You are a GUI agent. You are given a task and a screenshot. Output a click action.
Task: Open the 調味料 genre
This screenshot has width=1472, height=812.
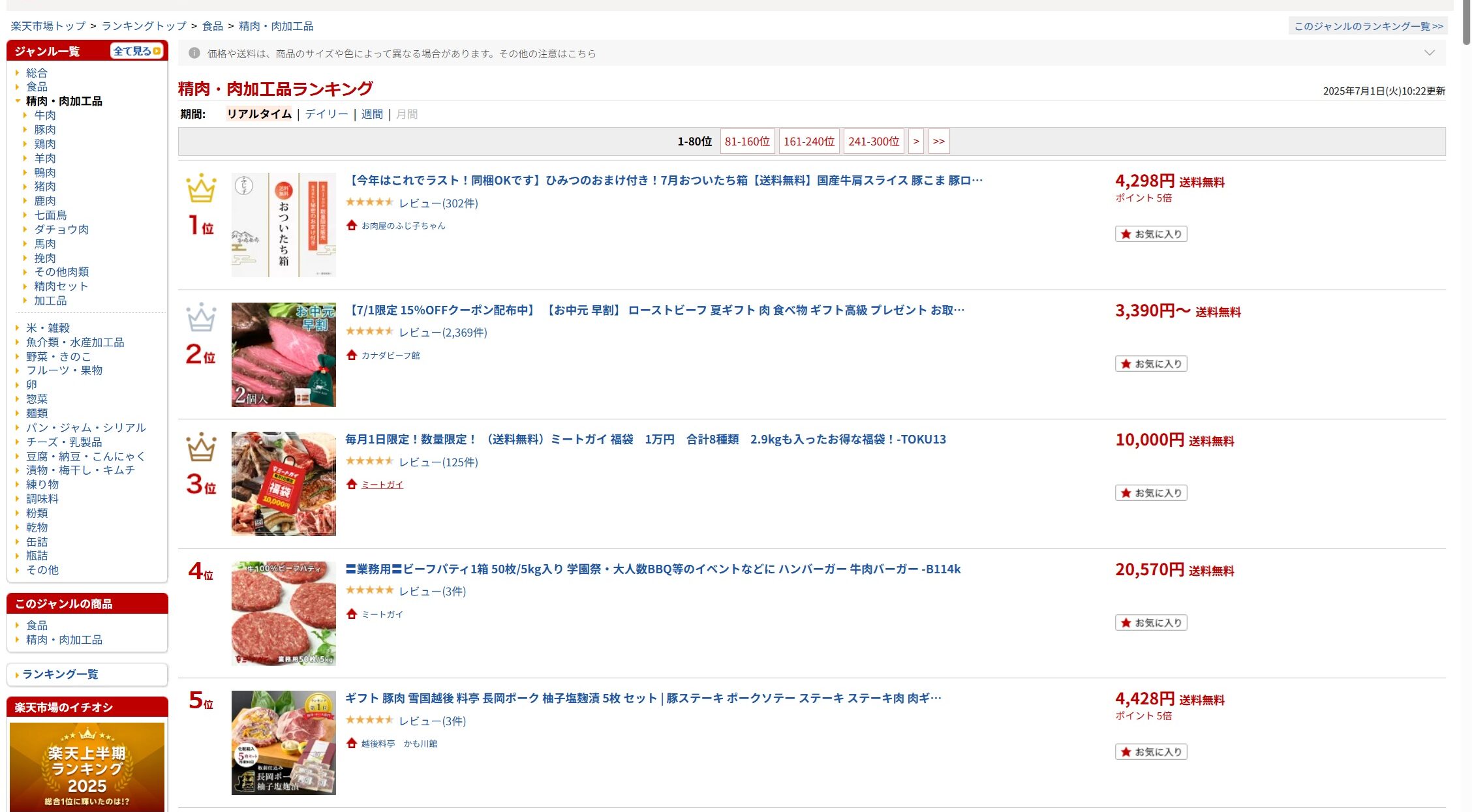pos(42,498)
